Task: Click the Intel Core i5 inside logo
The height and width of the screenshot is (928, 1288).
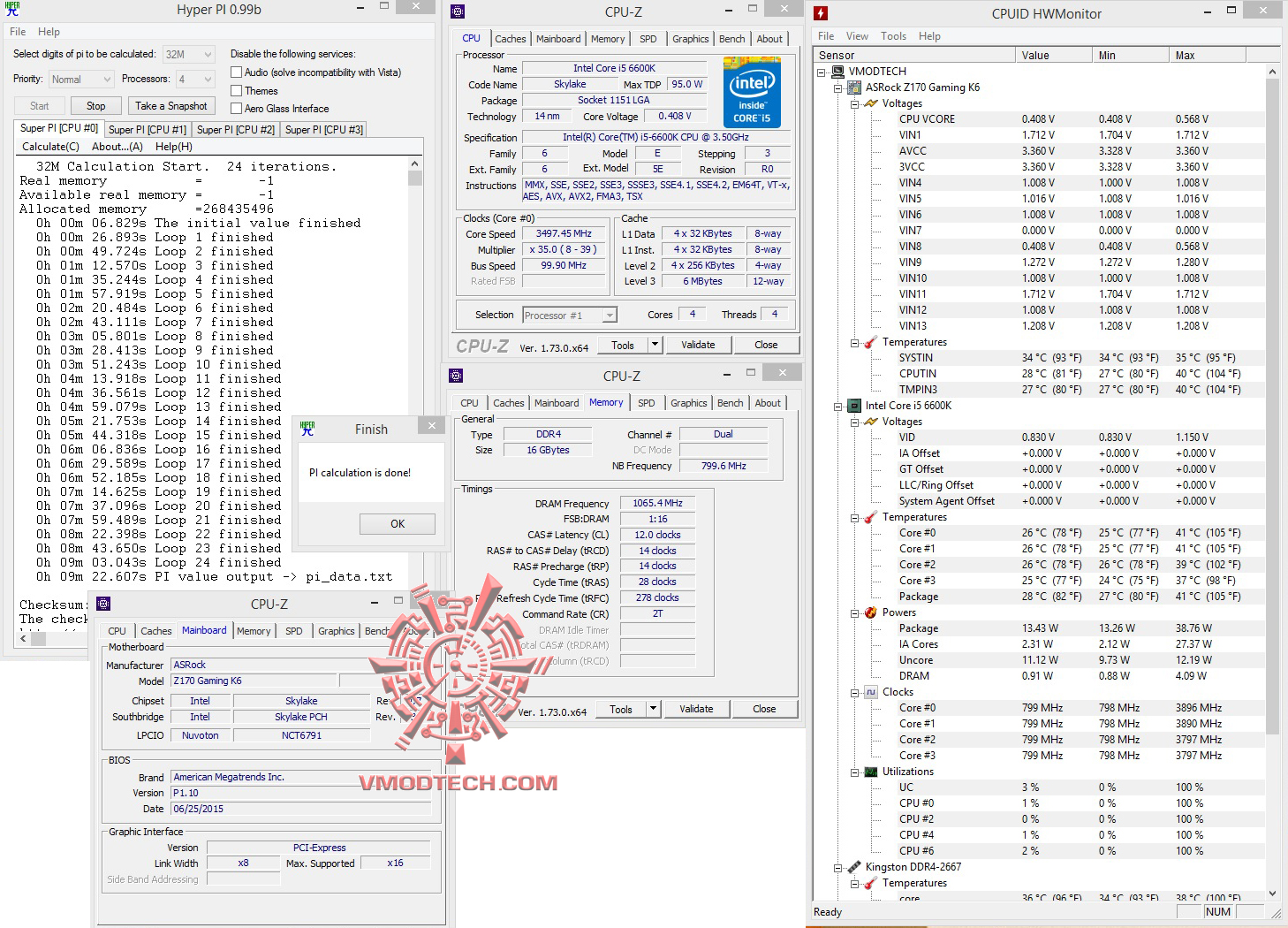Action: point(752,92)
